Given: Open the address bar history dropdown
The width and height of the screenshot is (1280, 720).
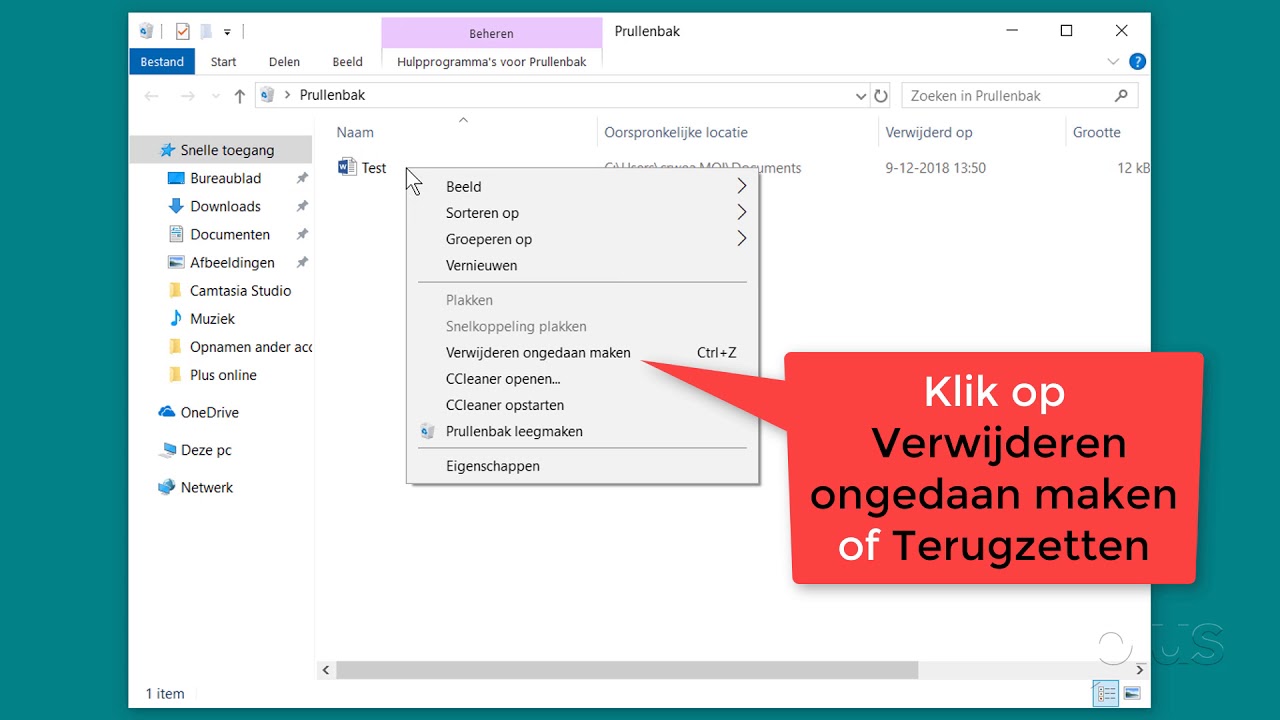Looking at the screenshot, I should click(861, 96).
